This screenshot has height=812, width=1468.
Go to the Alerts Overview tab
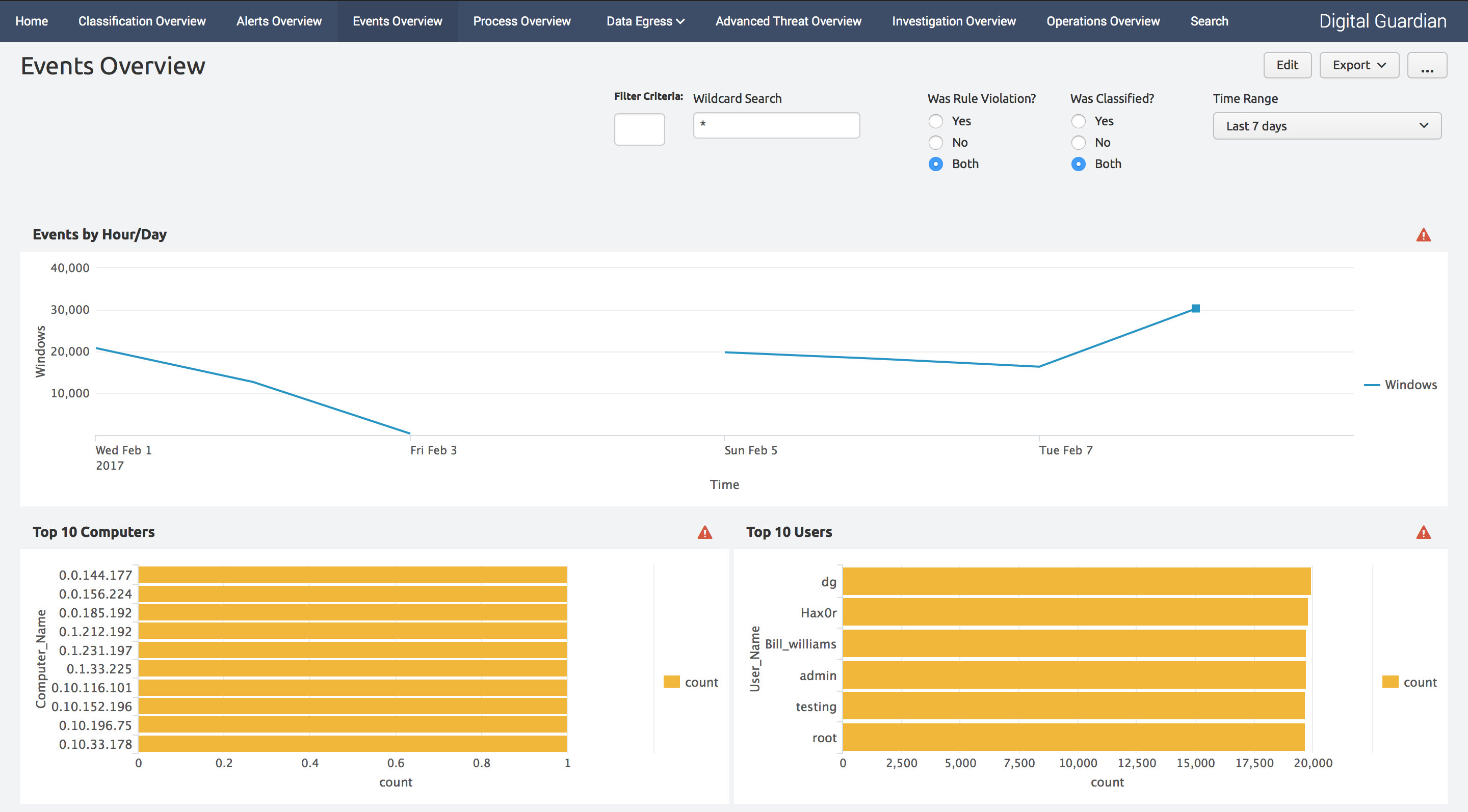click(x=279, y=21)
